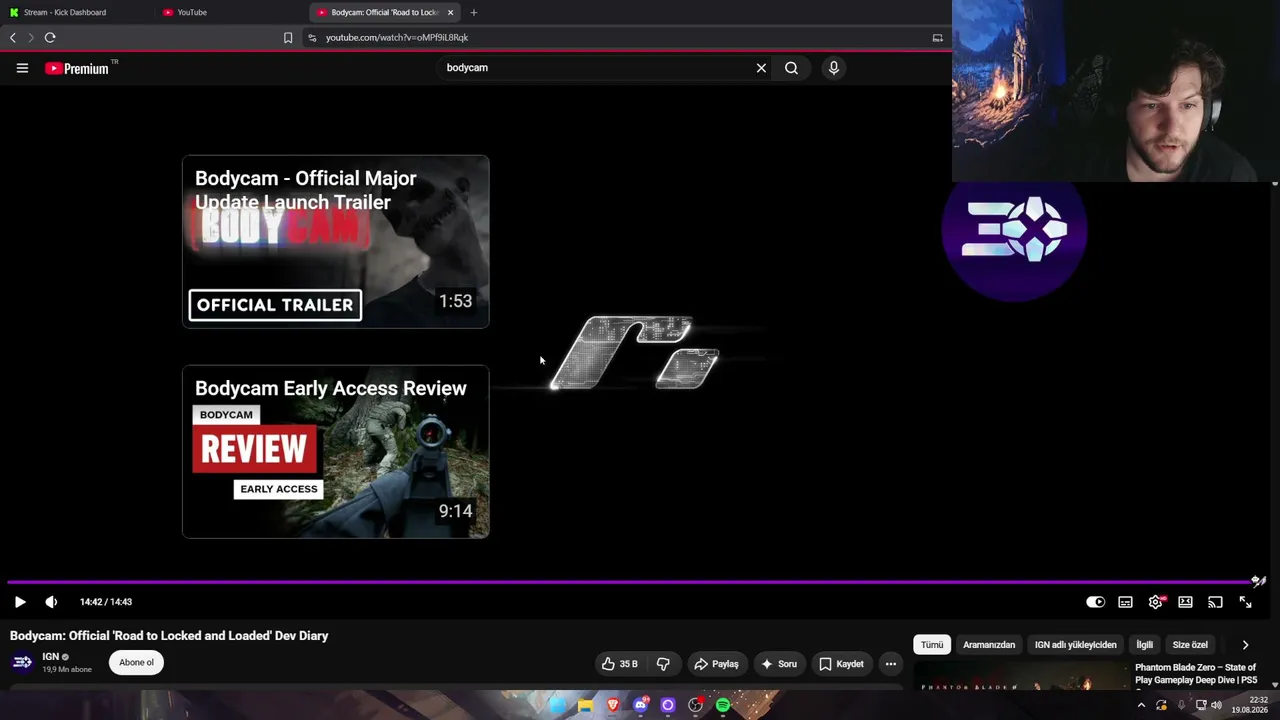Open the IGN channel name link
Image resolution: width=1280 pixels, height=720 pixels.
pyautogui.click(x=50, y=657)
